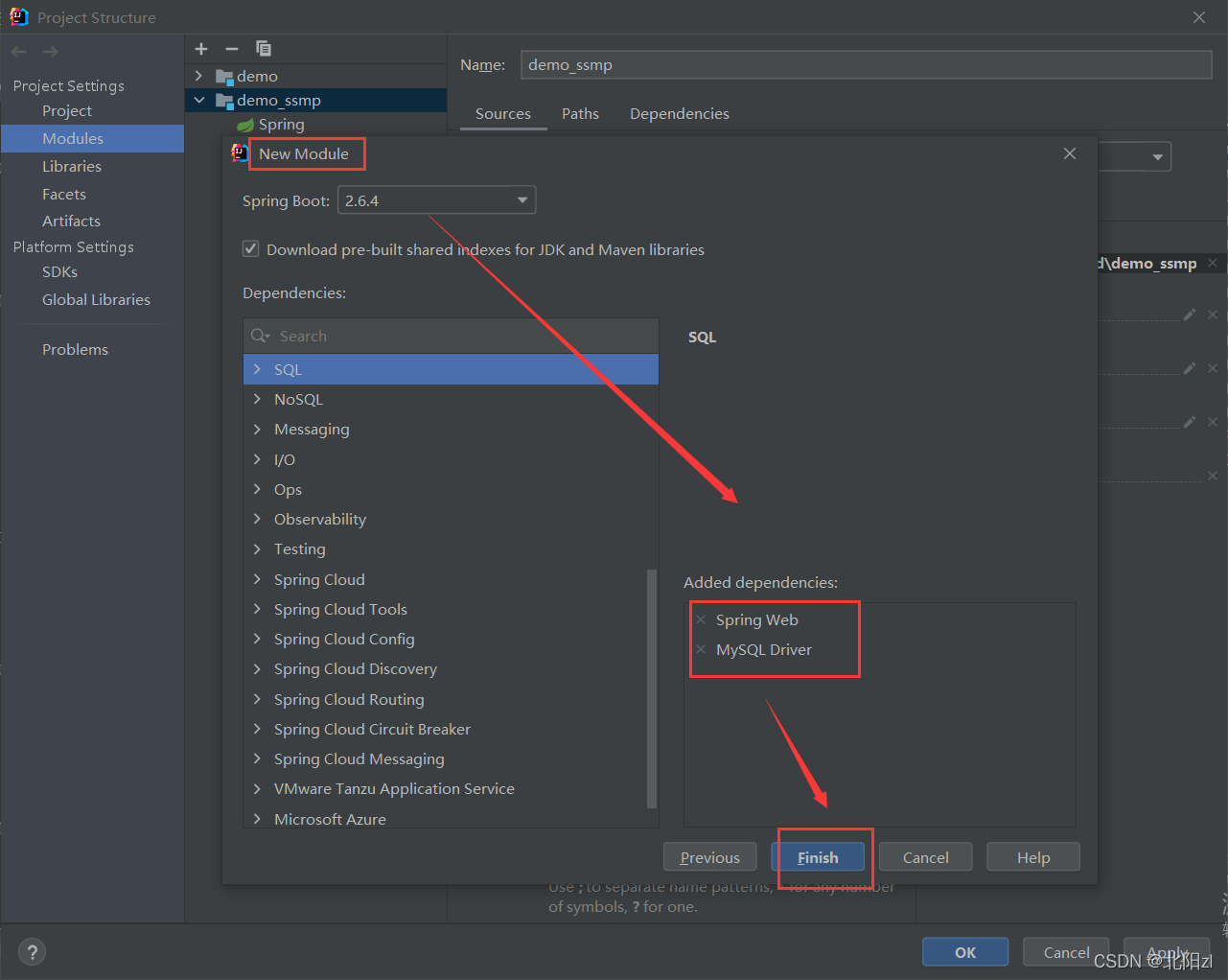Focus the dependency Search field
1228x980 pixels.
pos(451,336)
